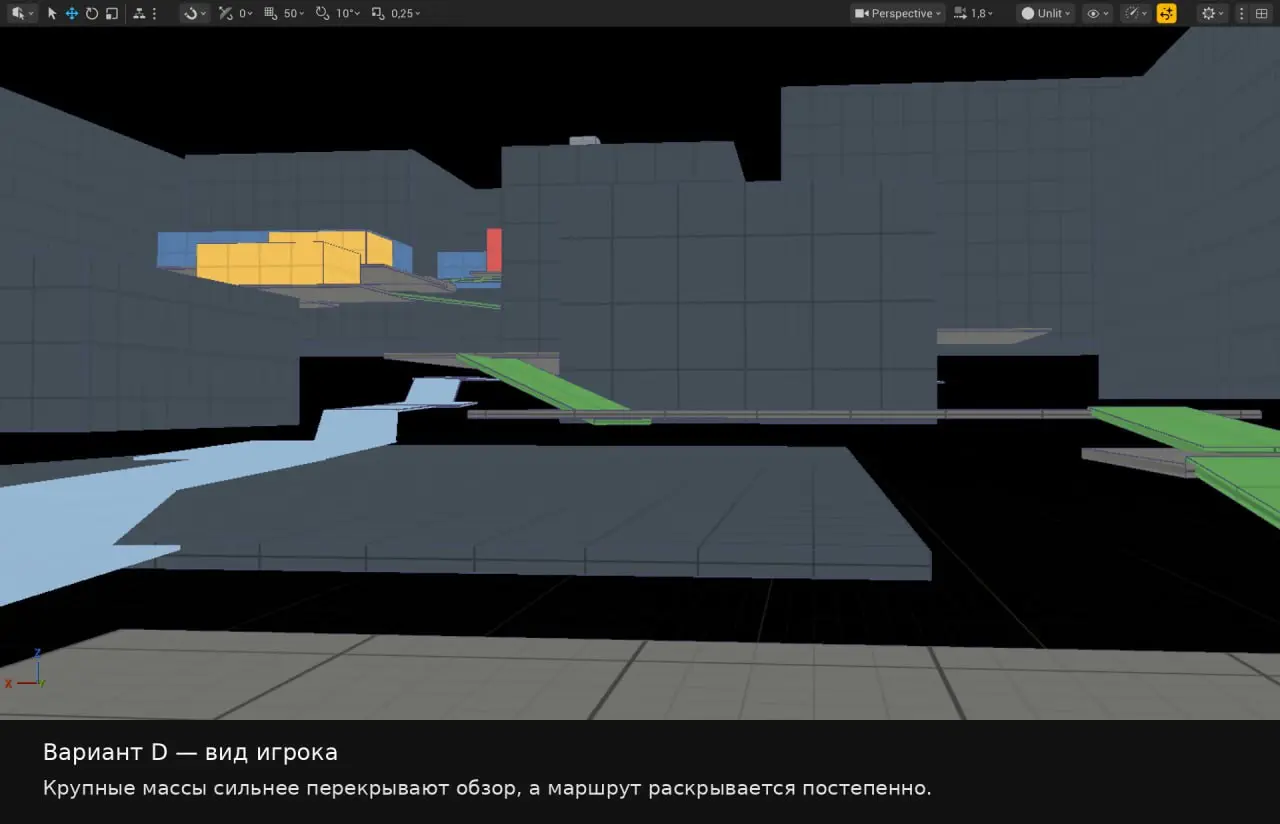Open camera speed 1,8 settings

click(x=974, y=13)
